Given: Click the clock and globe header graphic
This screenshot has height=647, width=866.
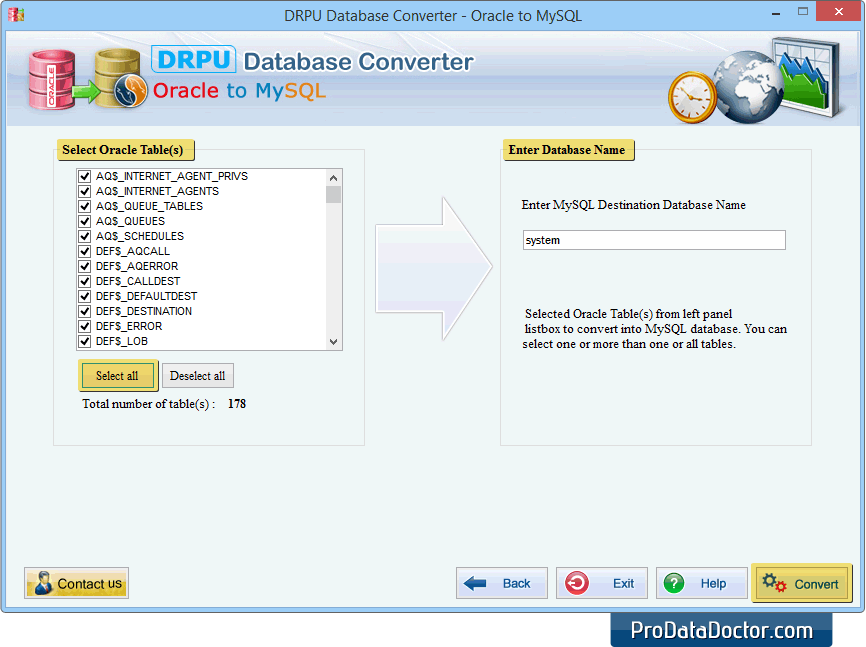Looking at the screenshot, I should point(755,81).
